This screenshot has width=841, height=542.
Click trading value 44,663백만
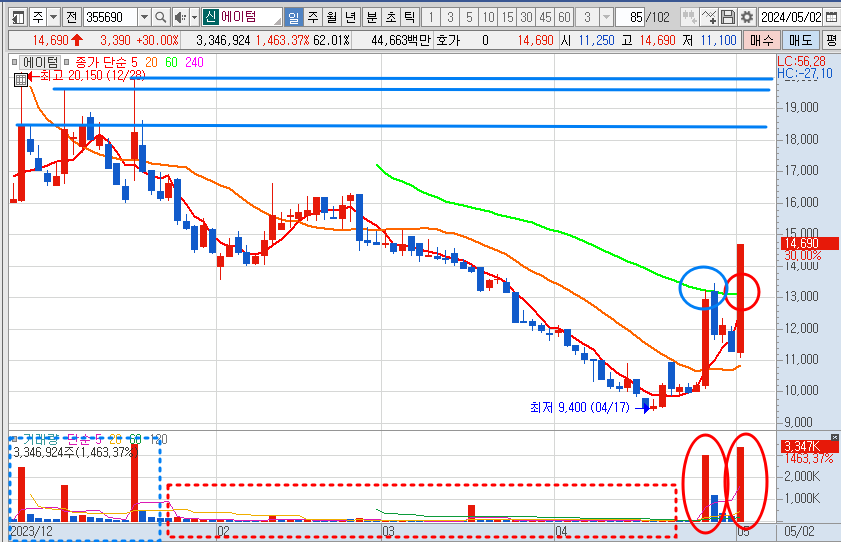(x=401, y=40)
